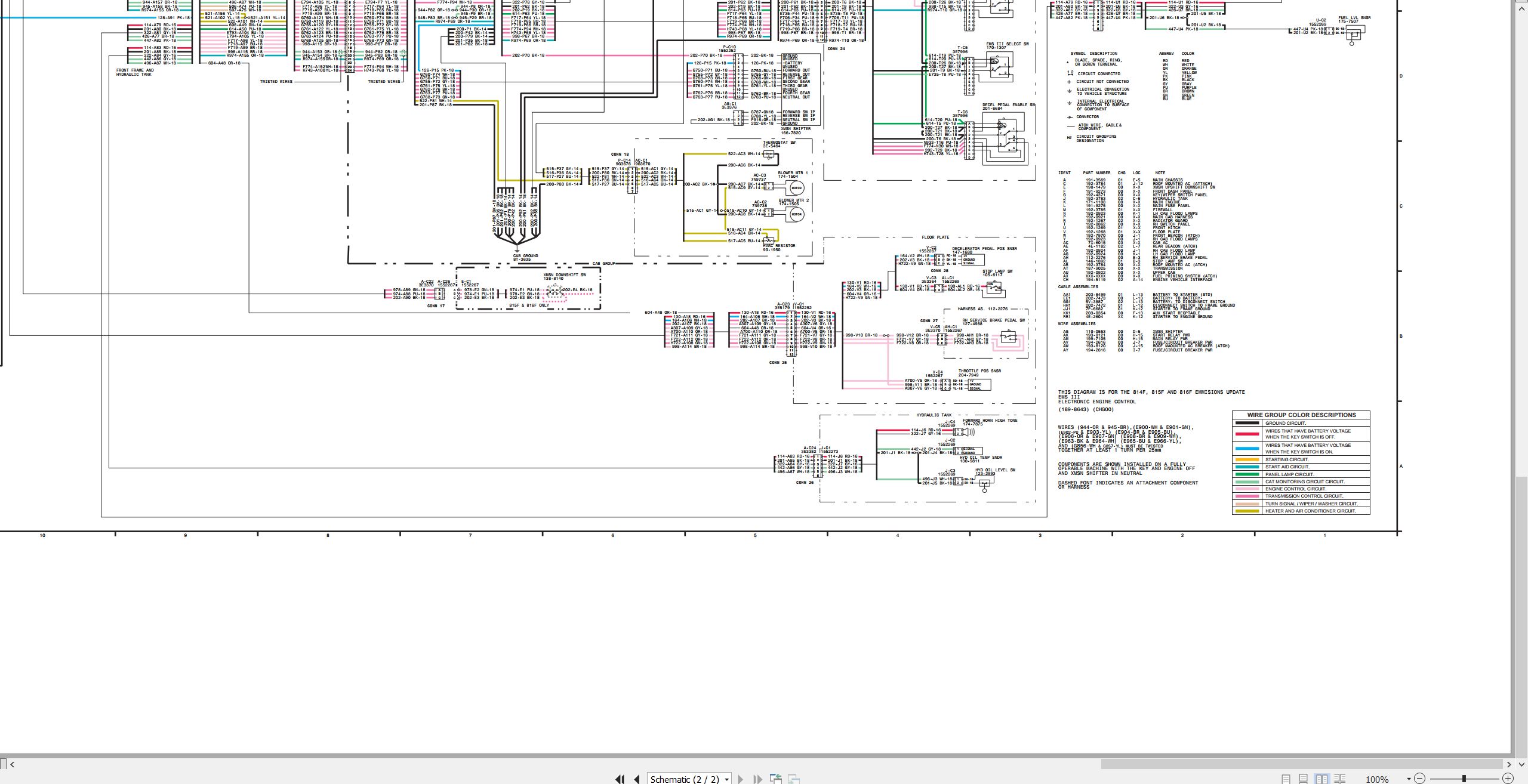Click the CONN 25 connector label
This screenshot has width=1528, height=784.
coord(778,362)
